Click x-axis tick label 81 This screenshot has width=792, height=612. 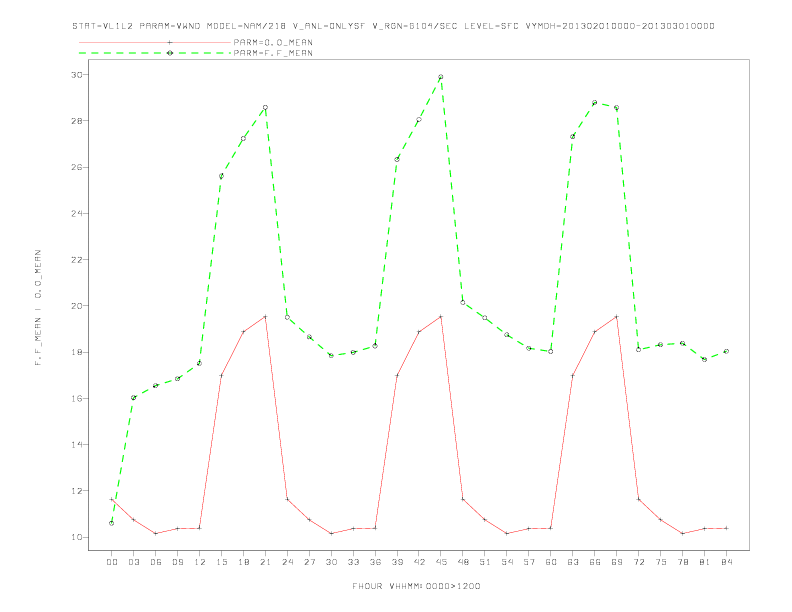[x=704, y=562]
